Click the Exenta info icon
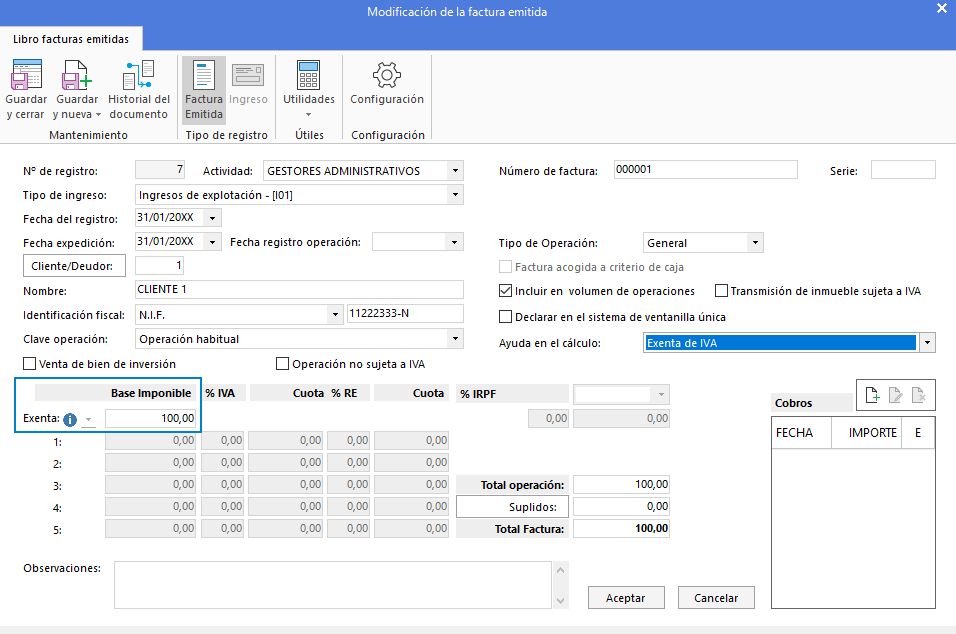956x634 pixels. (70, 419)
